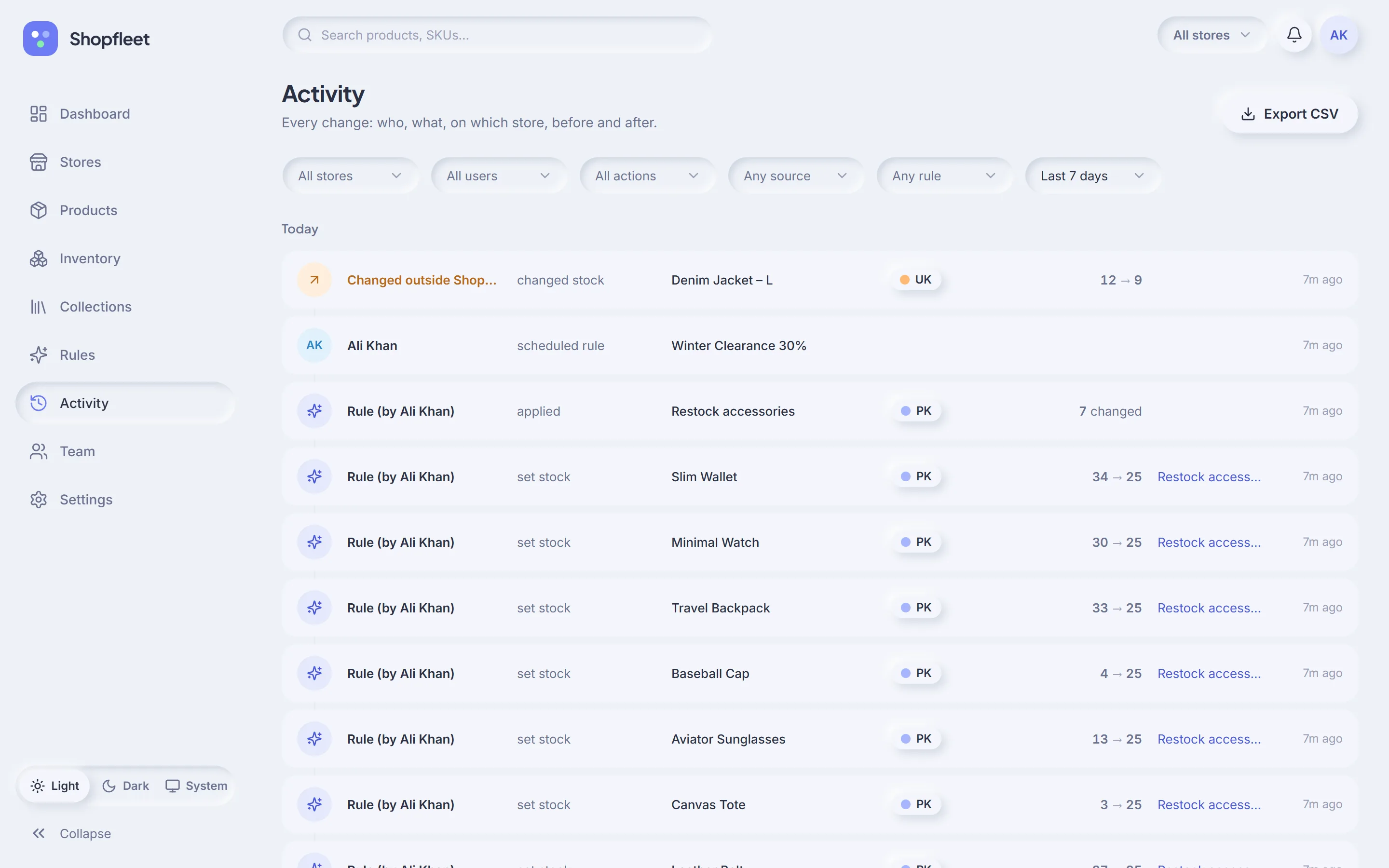The width and height of the screenshot is (1389, 868).
Task: Click the search magnifier icon
Action: coord(305,35)
